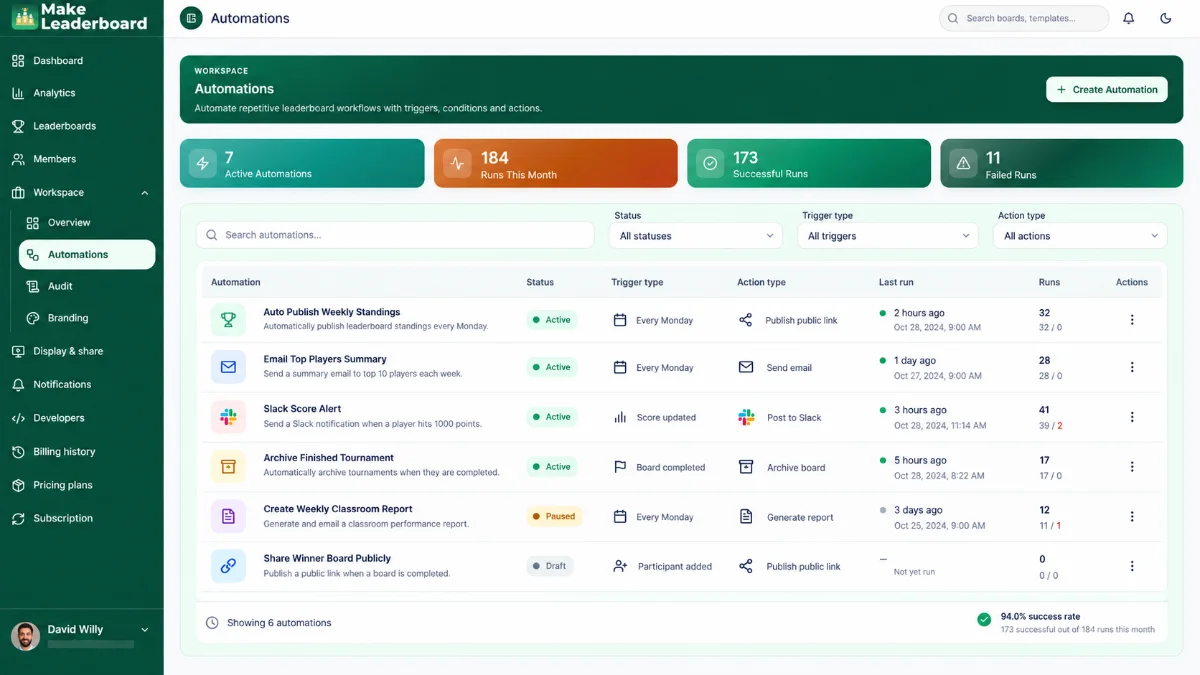The image size is (1200, 675).
Task: Click the Oct 25, 2024, 9:00 AM date
Action: (x=937, y=525)
